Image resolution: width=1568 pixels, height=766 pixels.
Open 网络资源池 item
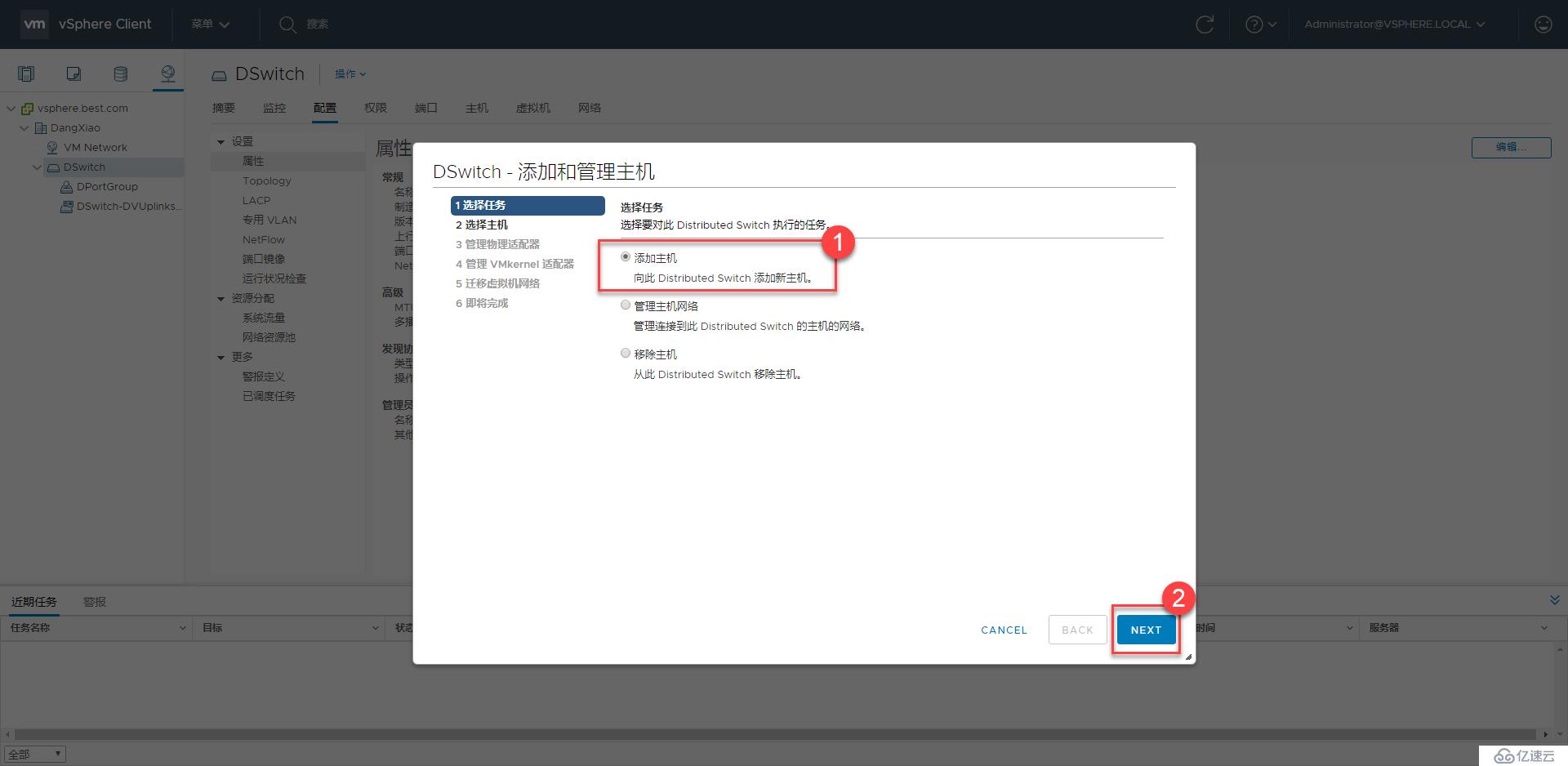coord(269,337)
